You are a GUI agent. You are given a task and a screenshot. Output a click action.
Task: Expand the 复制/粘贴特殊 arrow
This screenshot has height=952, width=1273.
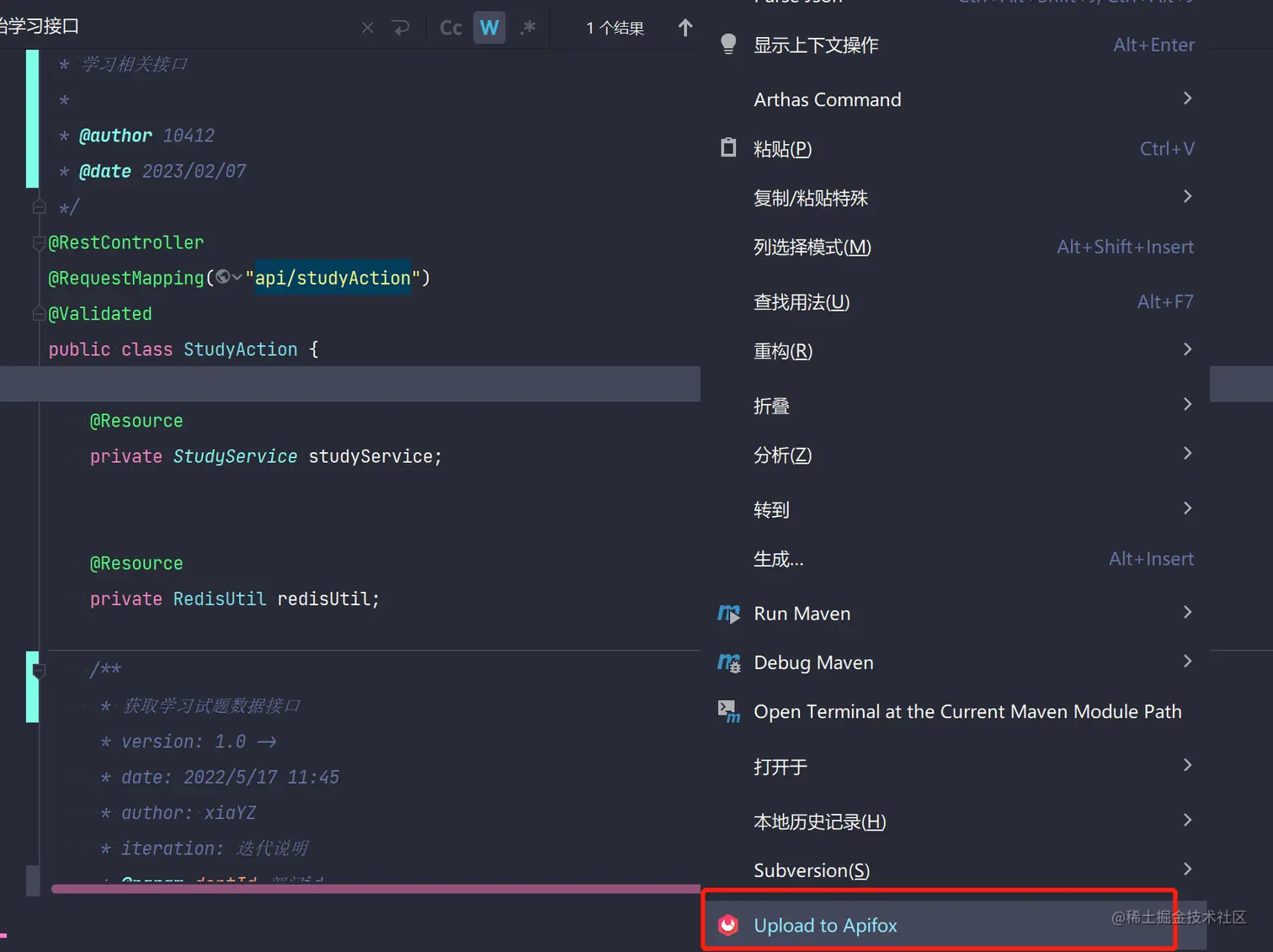[1187, 196]
